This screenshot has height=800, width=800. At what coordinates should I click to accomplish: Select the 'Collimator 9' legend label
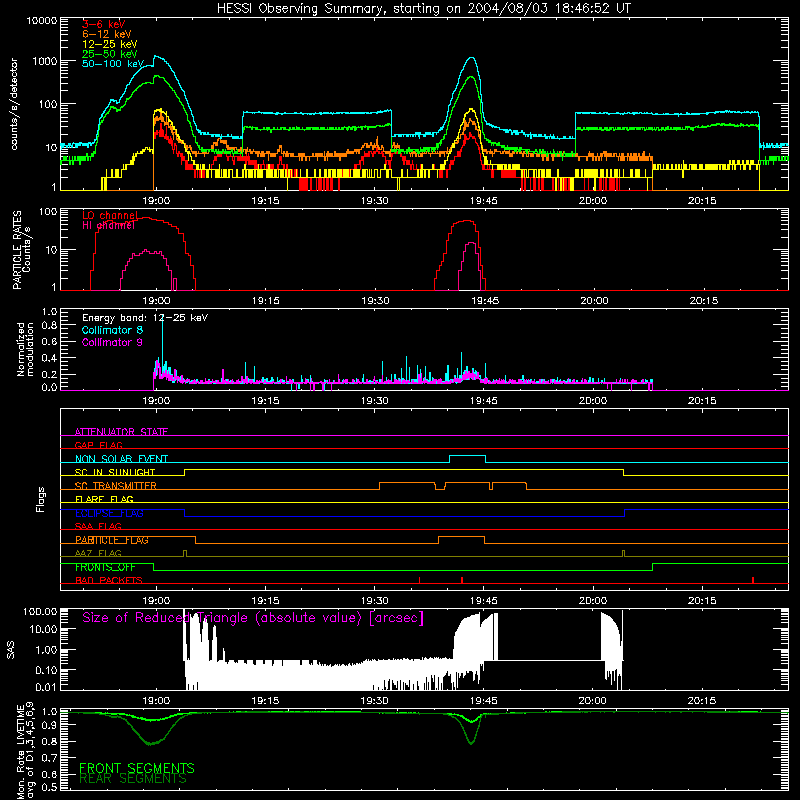click(x=113, y=342)
